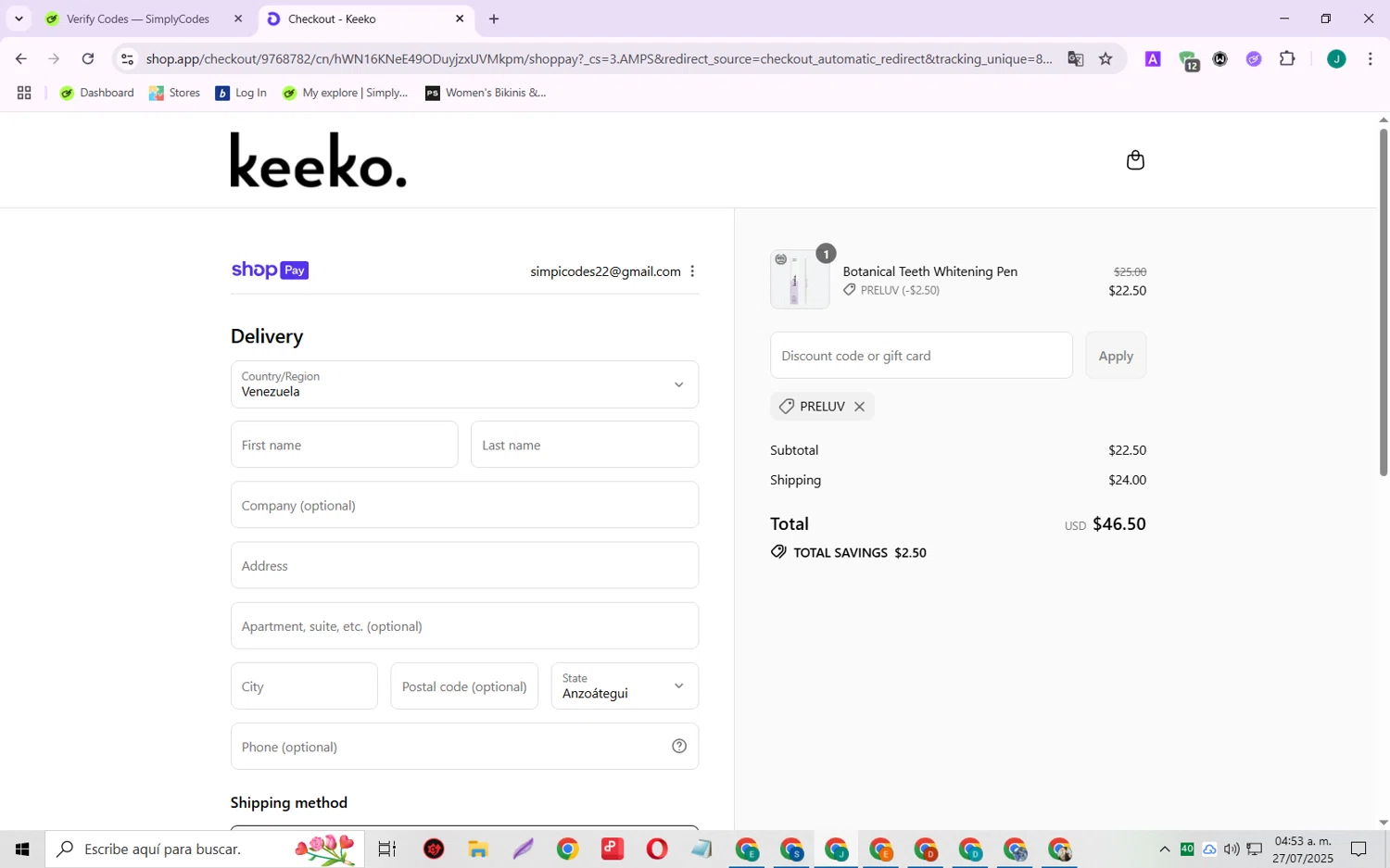Reload the checkout page
Screen dimensions: 1390x868
[x=87, y=58]
